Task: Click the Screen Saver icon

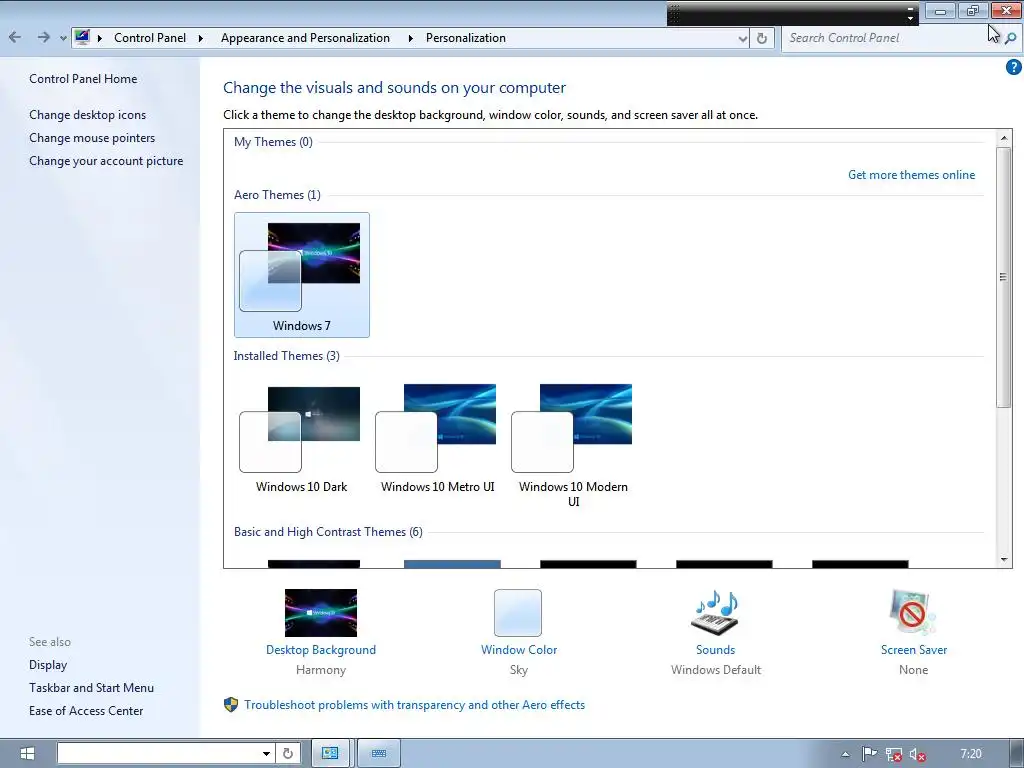Action: point(913,613)
